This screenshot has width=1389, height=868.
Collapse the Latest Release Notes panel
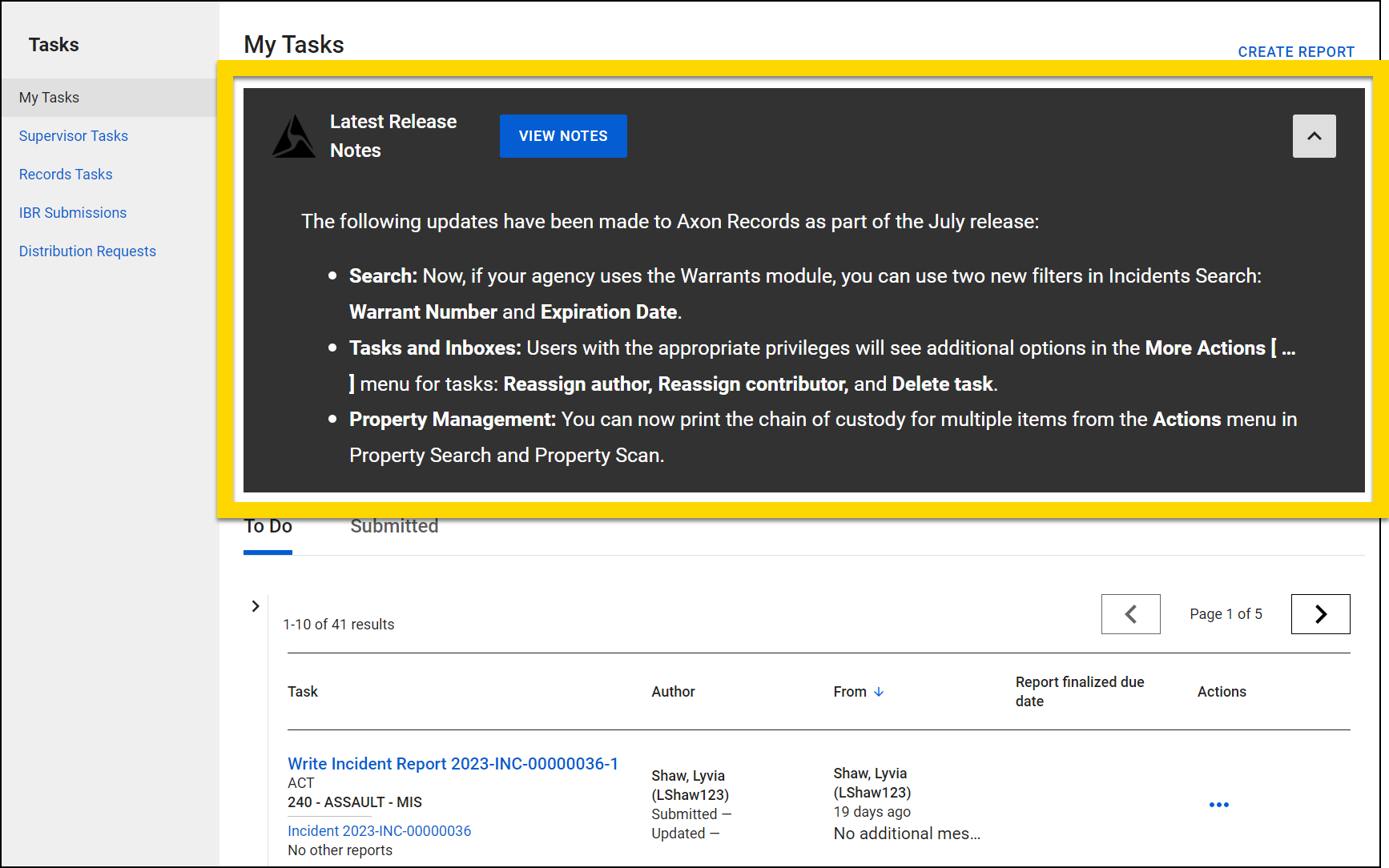1314,136
